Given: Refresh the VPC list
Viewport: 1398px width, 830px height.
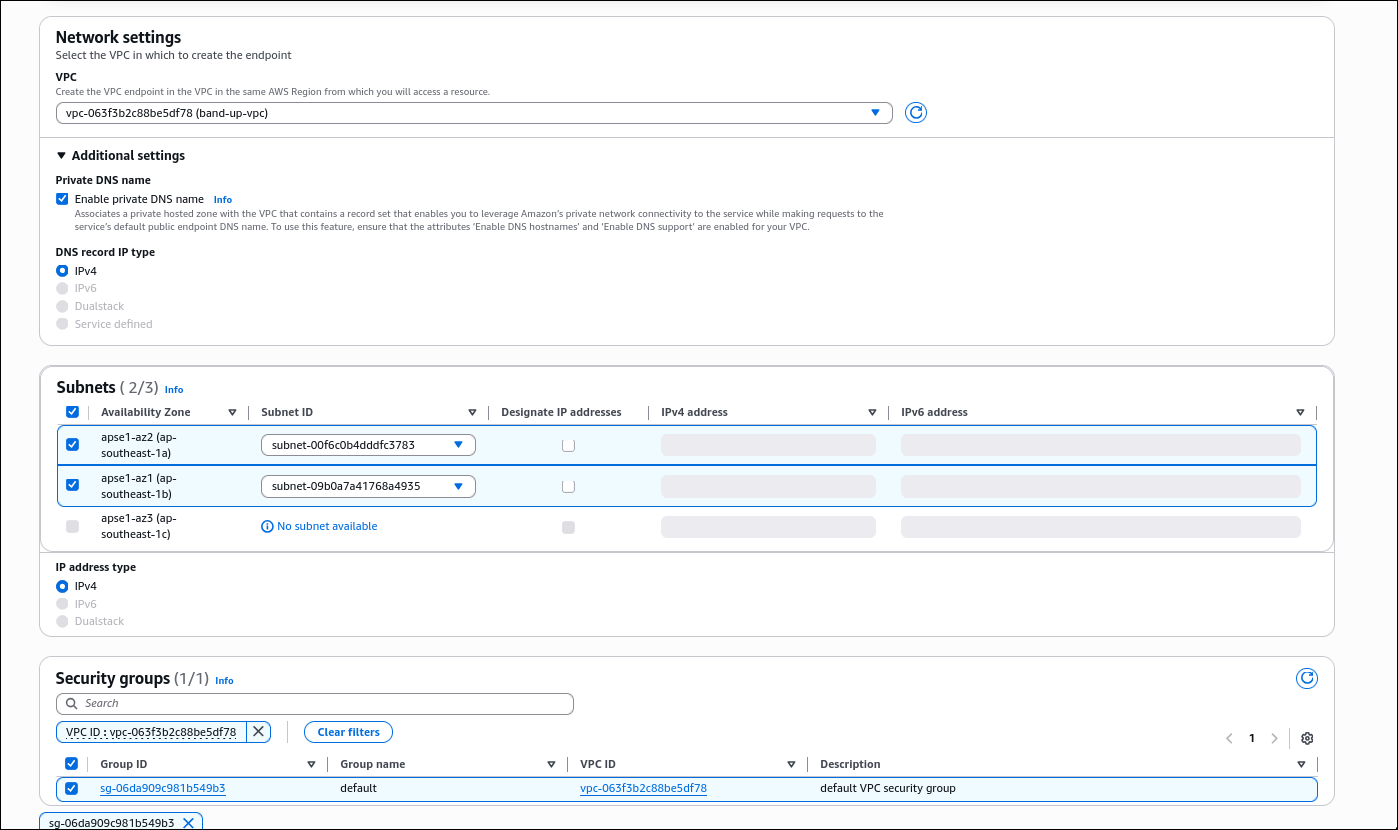Looking at the screenshot, I should (915, 113).
